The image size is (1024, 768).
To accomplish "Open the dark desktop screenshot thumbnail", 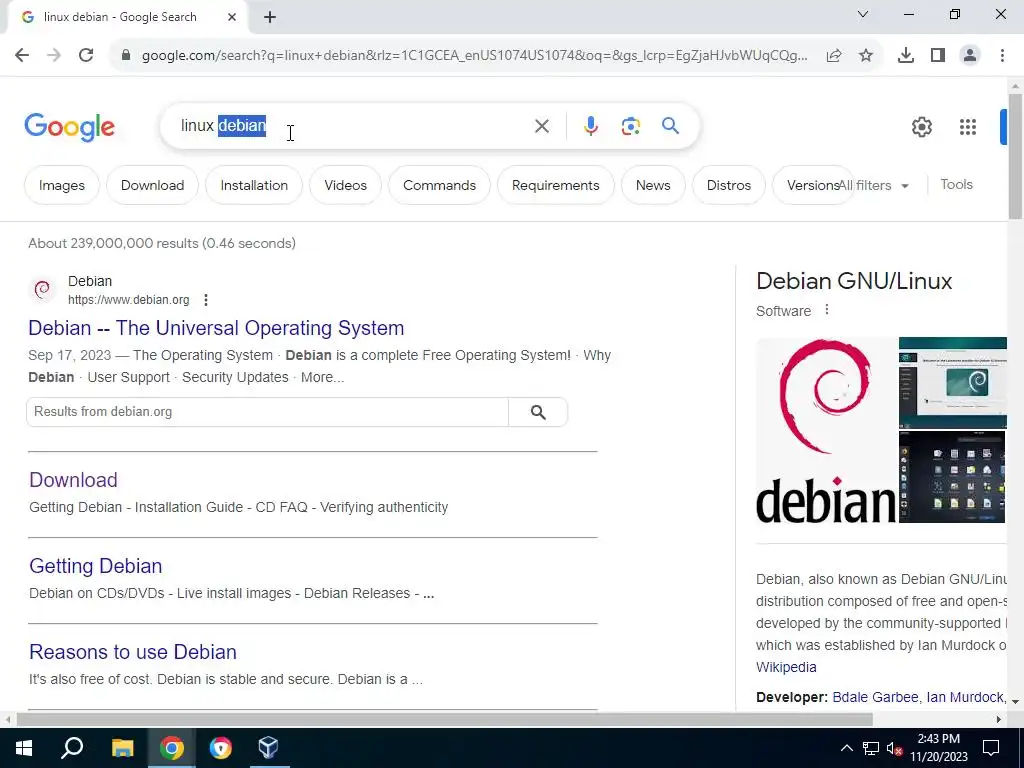I will click(953, 477).
